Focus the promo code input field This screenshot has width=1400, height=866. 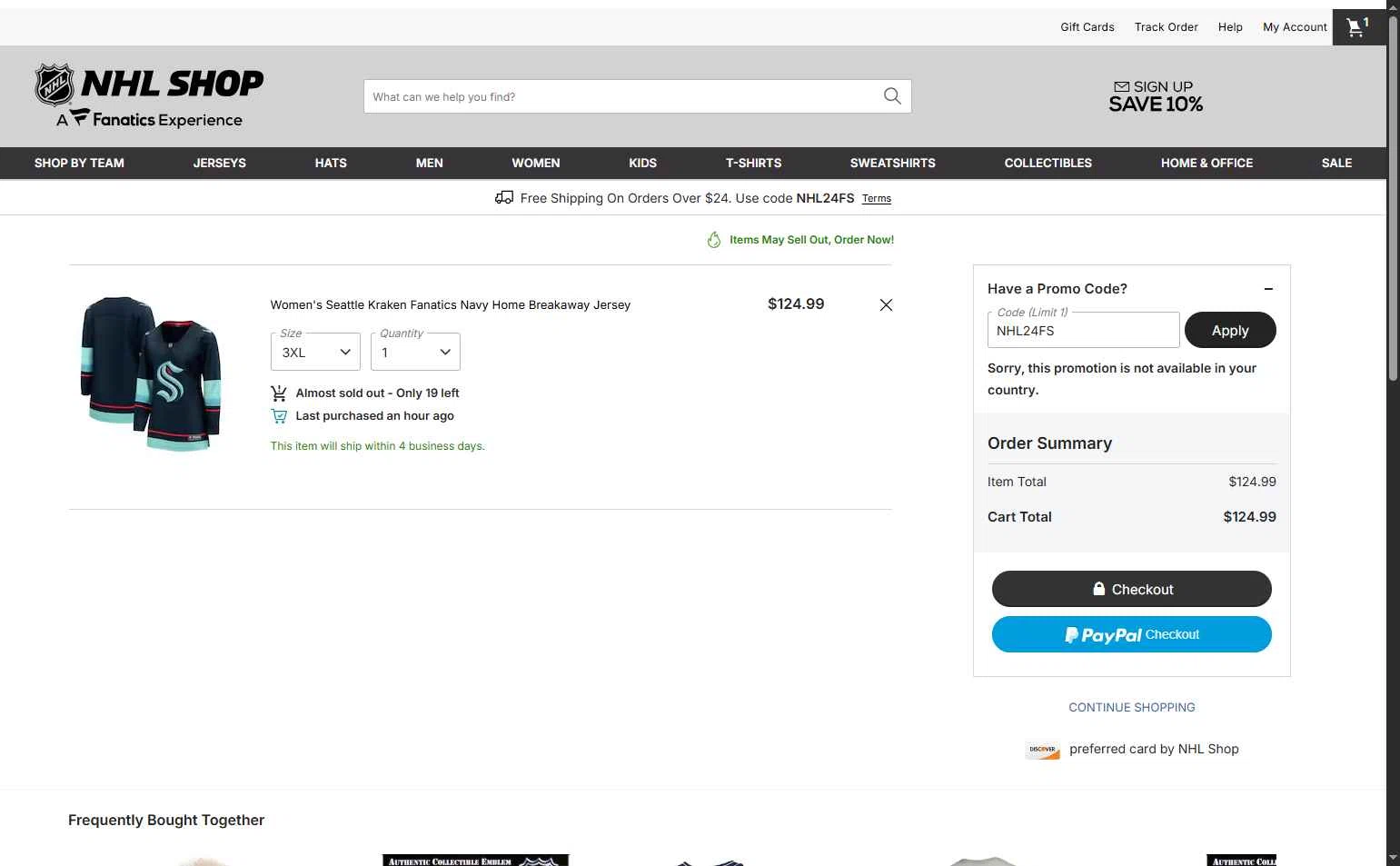click(x=1083, y=330)
